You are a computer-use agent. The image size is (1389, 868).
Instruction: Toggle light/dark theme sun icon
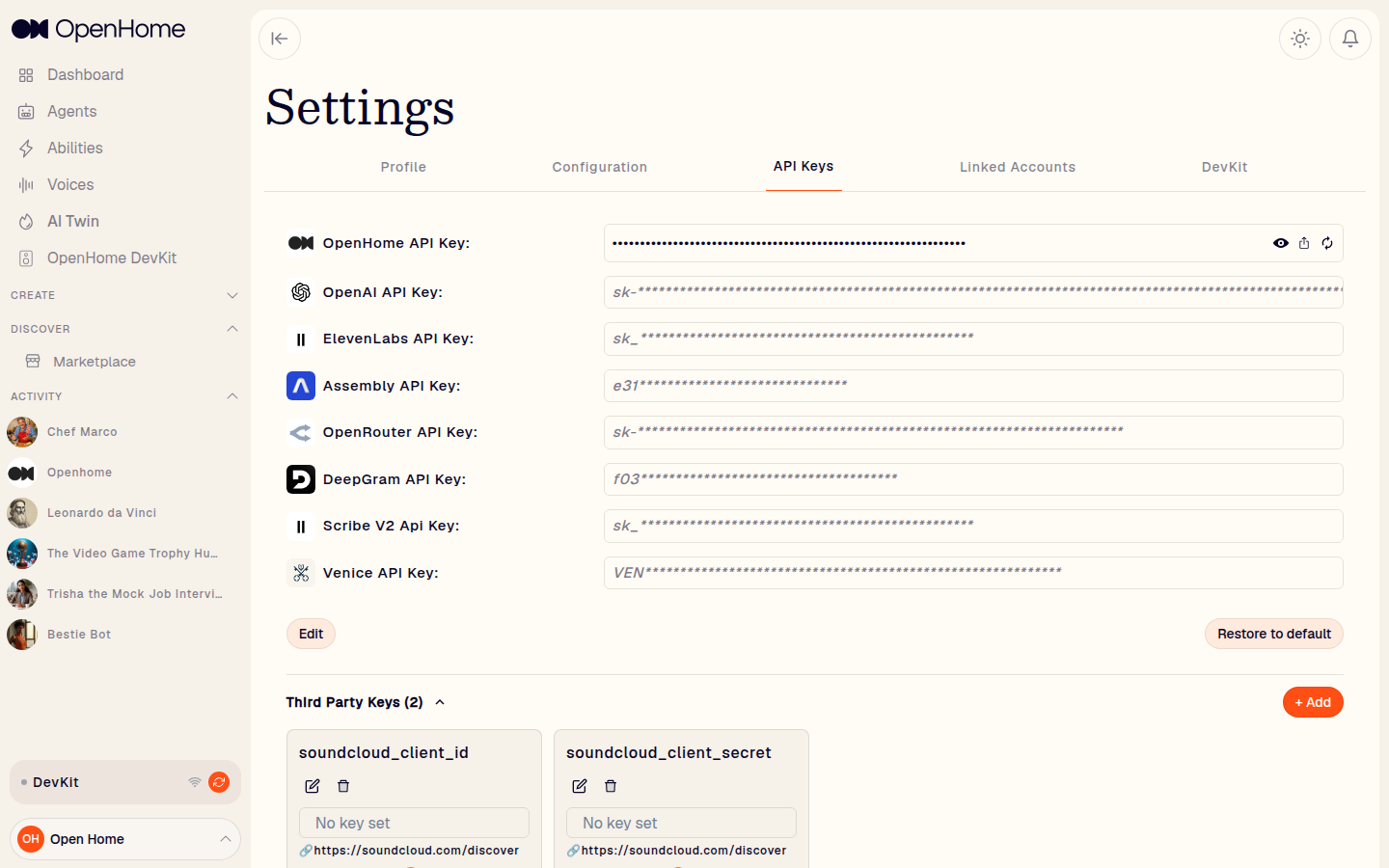point(1300,39)
